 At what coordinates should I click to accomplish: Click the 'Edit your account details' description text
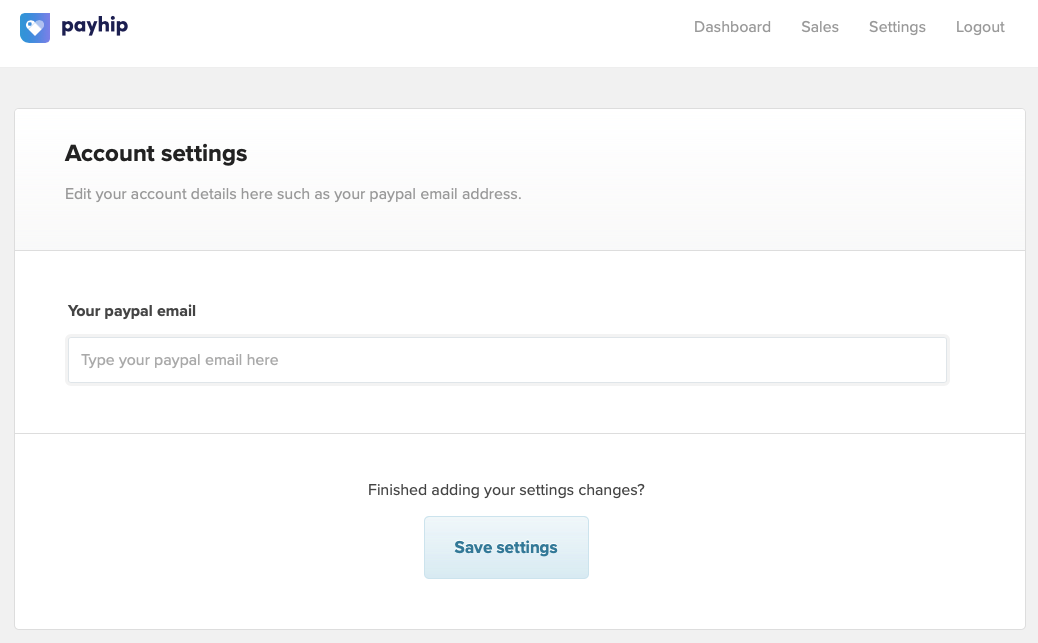[293, 194]
